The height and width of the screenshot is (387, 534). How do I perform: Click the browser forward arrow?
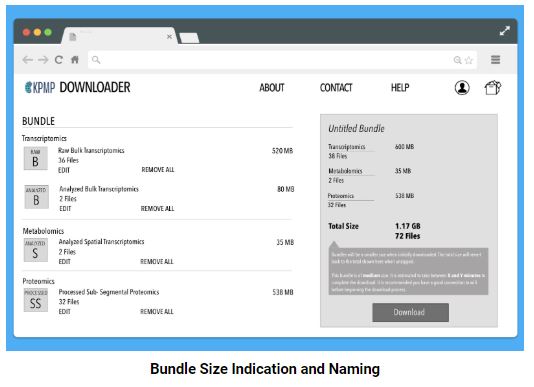click(43, 60)
